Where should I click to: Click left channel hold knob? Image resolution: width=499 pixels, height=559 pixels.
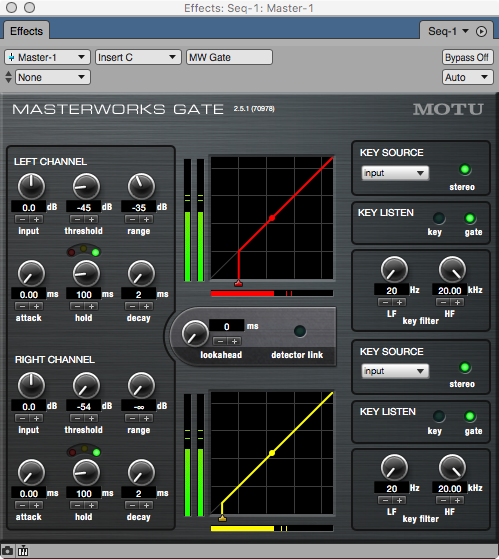click(86, 274)
